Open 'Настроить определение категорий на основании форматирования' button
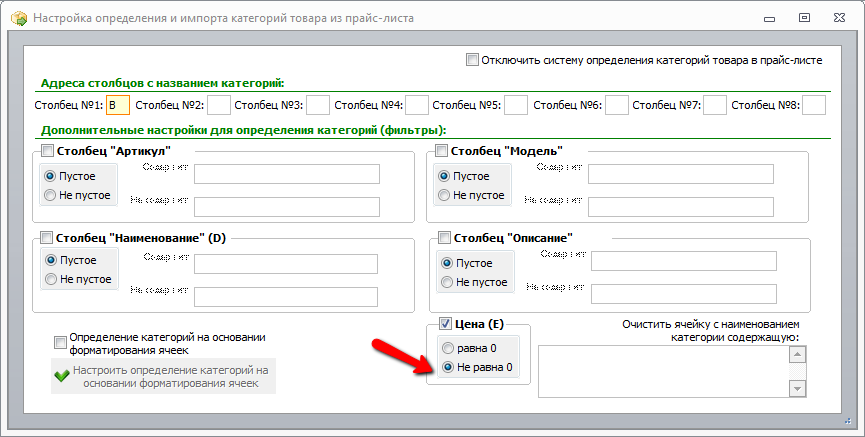This screenshot has height=437, width=865. 163,377
